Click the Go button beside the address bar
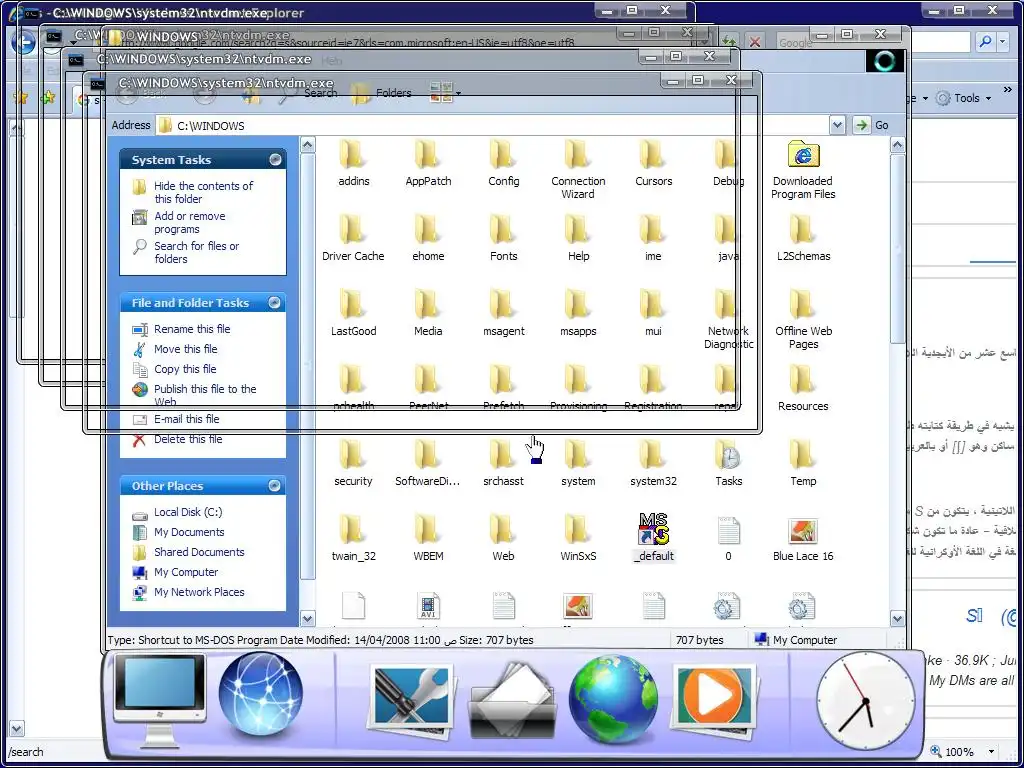Image resolution: width=1024 pixels, height=768 pixels. coord(872,125)
